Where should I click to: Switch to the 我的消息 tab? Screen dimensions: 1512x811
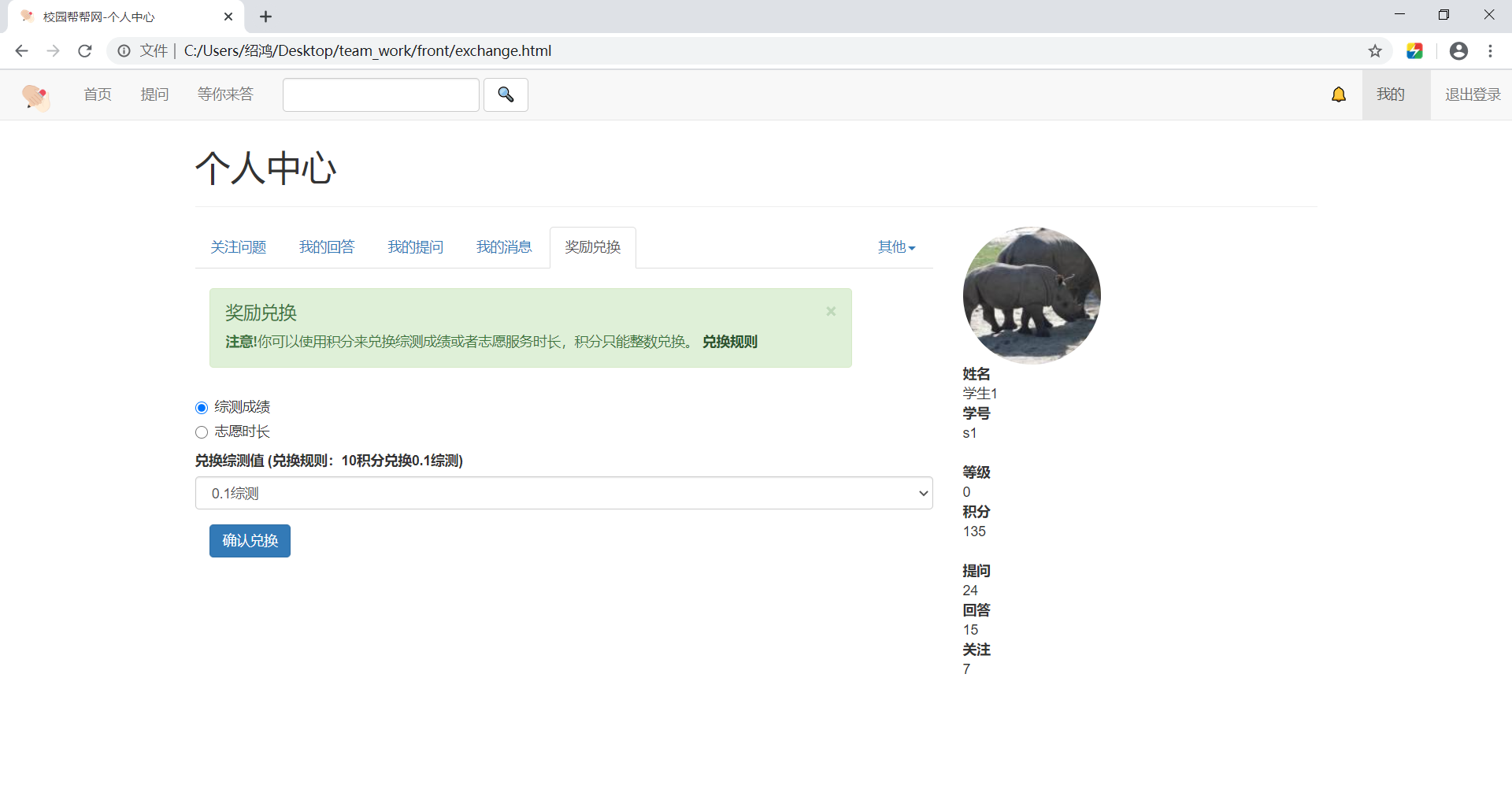pyautogui.click(x=504, y=247)
